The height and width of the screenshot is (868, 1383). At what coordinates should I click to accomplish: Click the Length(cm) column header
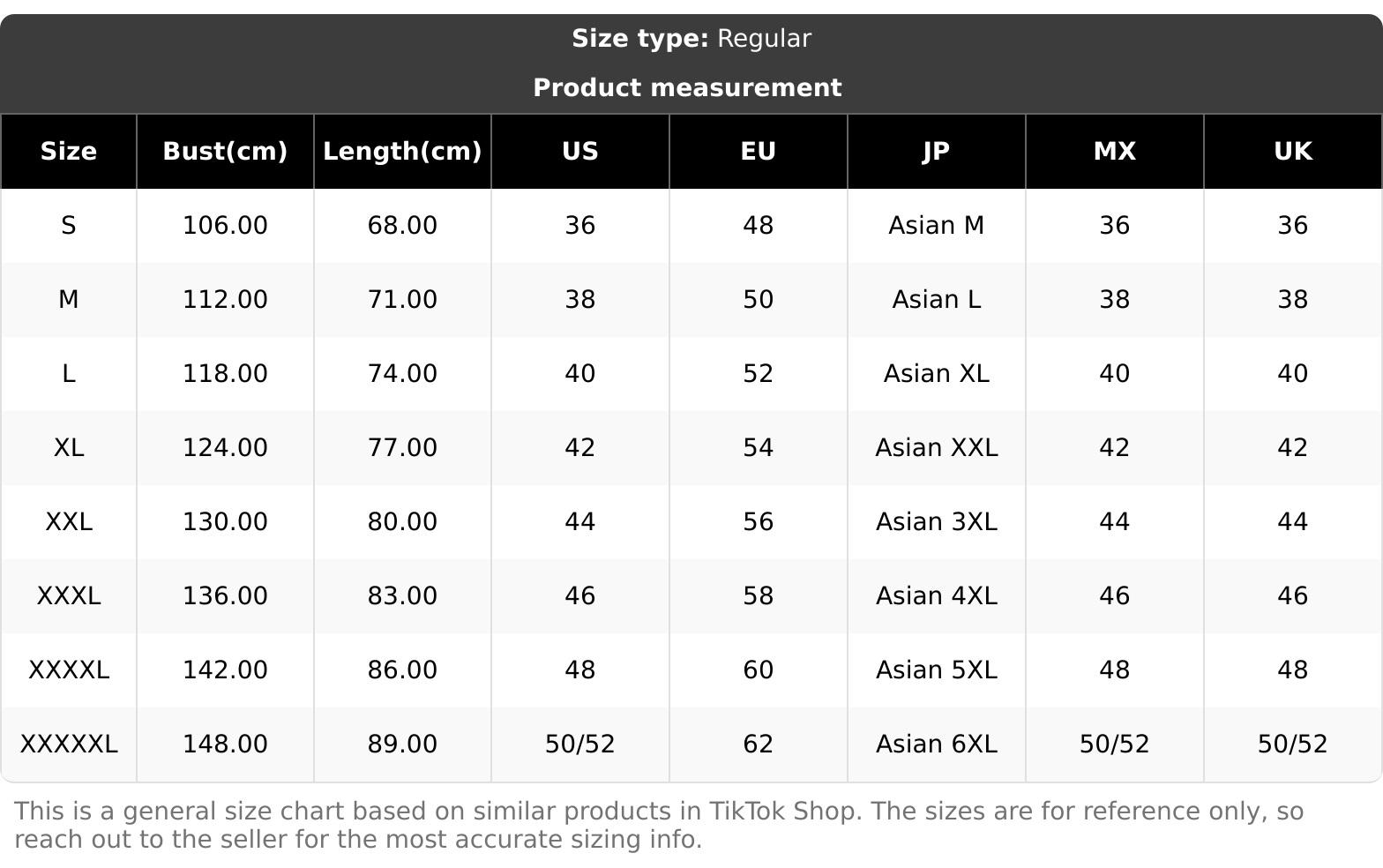tap(402, 152)
